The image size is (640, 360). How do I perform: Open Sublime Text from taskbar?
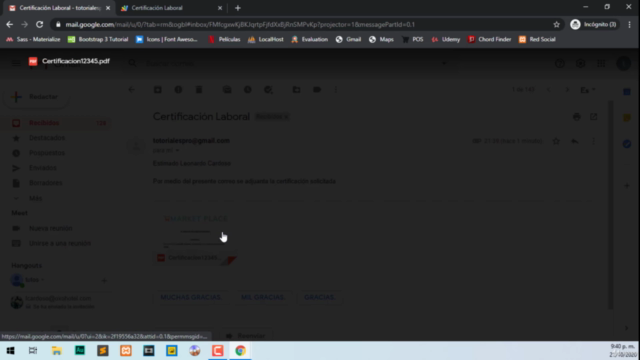[x=103, y=351]
